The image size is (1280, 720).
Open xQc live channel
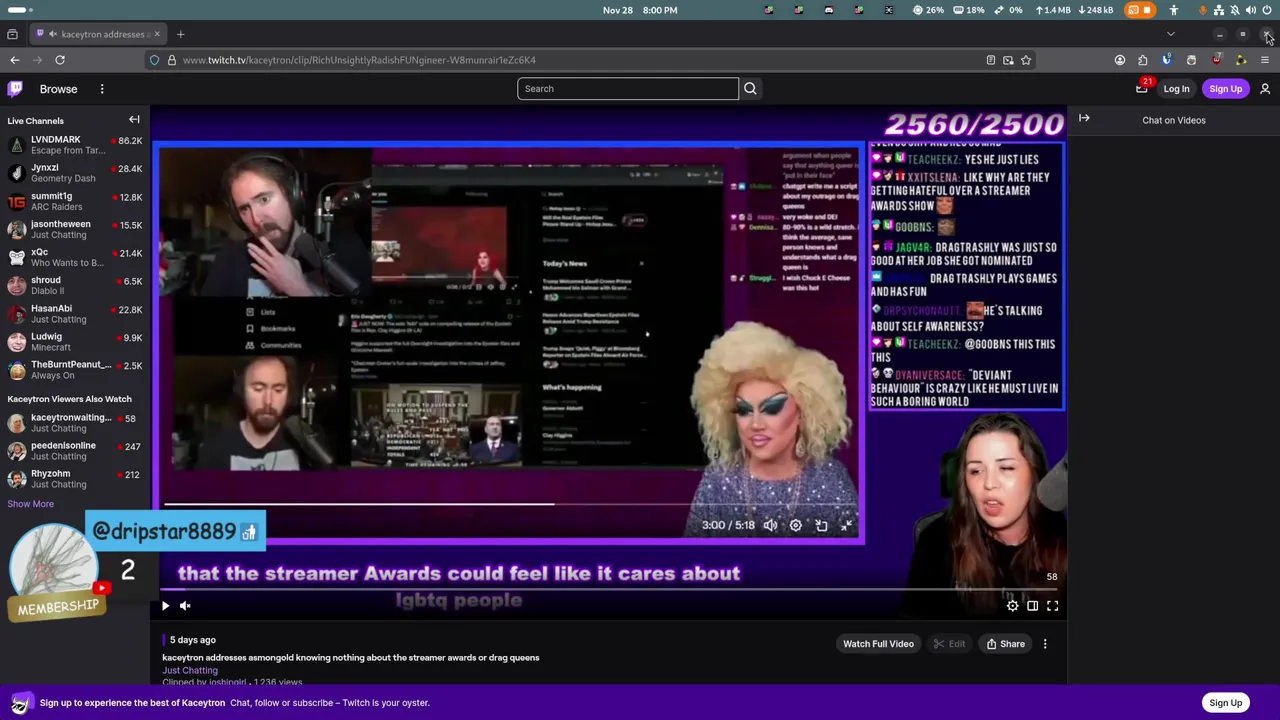click(x=75, y=257)
